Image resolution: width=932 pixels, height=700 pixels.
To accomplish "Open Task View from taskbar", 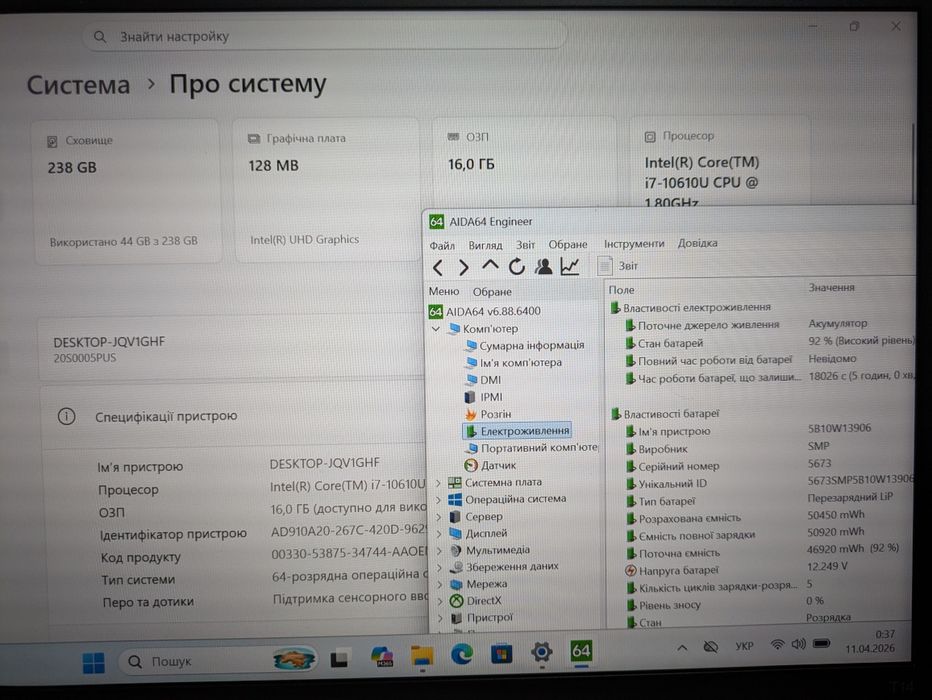I will 339,658.
